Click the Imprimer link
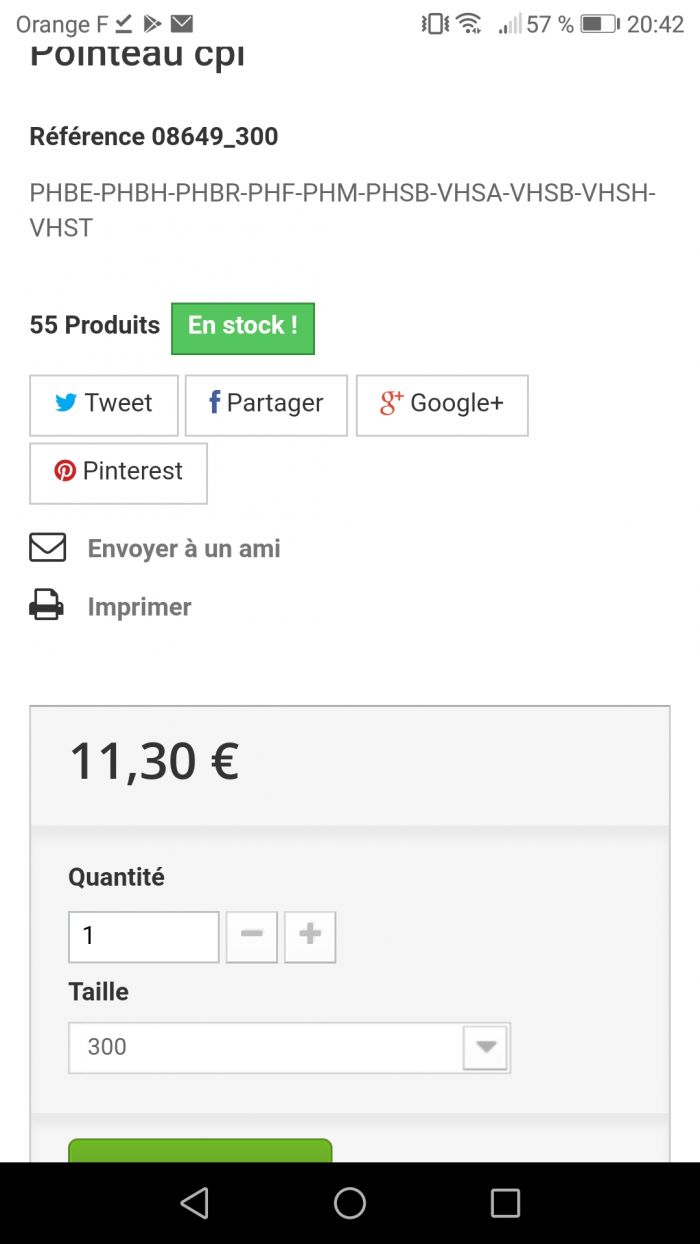Viewport: 700px width, 1244px height. coord(139,606)
